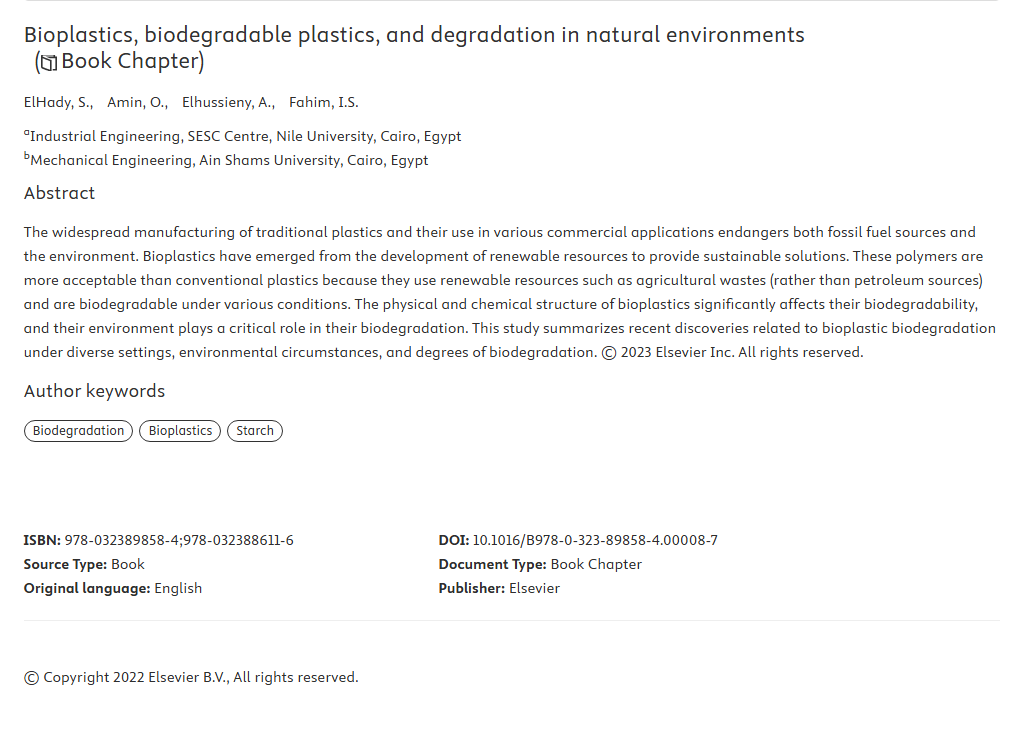Click the DOI number 10.1016/B978-0-323-89858-4.00008-7

pyautogui.click(x=595, y=540)
